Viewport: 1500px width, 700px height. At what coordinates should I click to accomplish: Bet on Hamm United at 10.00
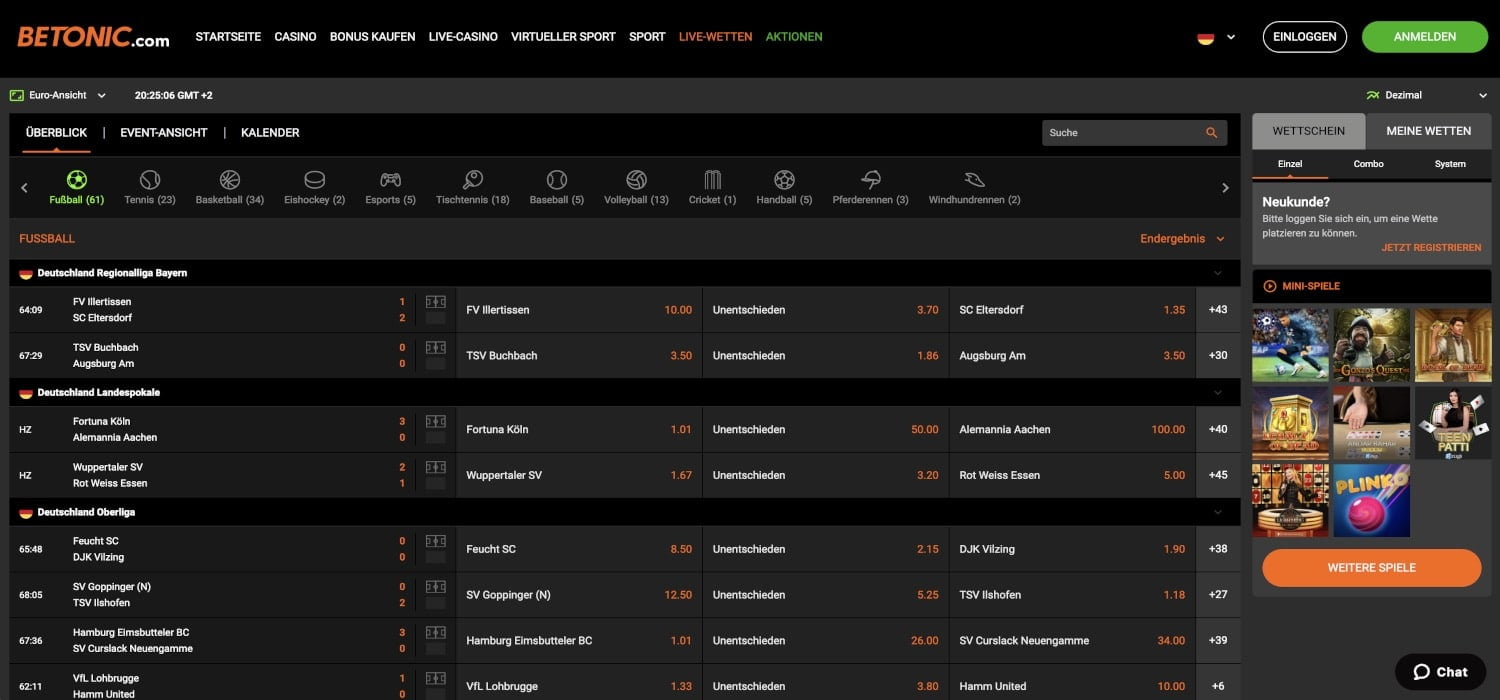[x=1072, y=686]
